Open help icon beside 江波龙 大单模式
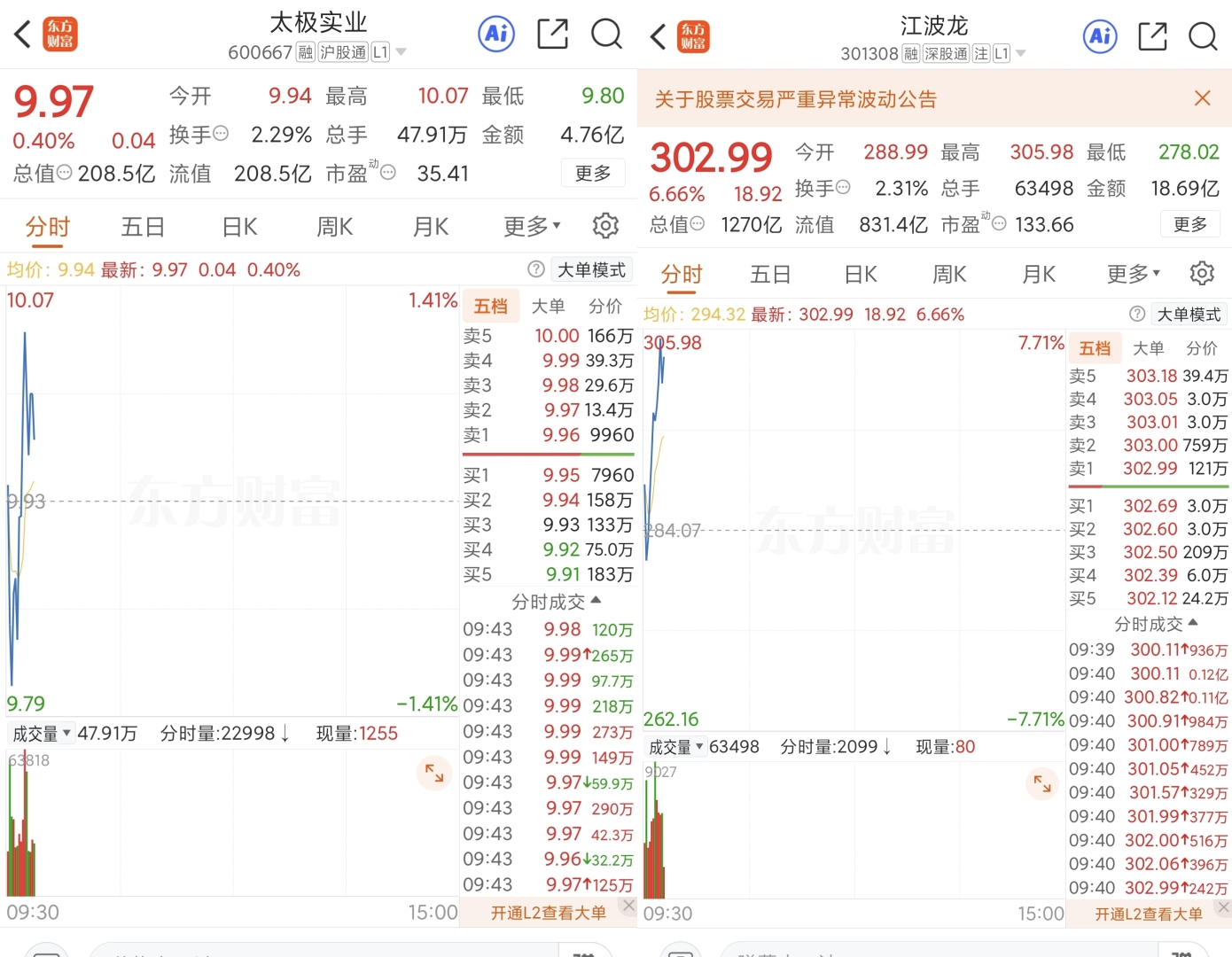The width and height of the screenshot is (1232, 957). point(1137,314)
